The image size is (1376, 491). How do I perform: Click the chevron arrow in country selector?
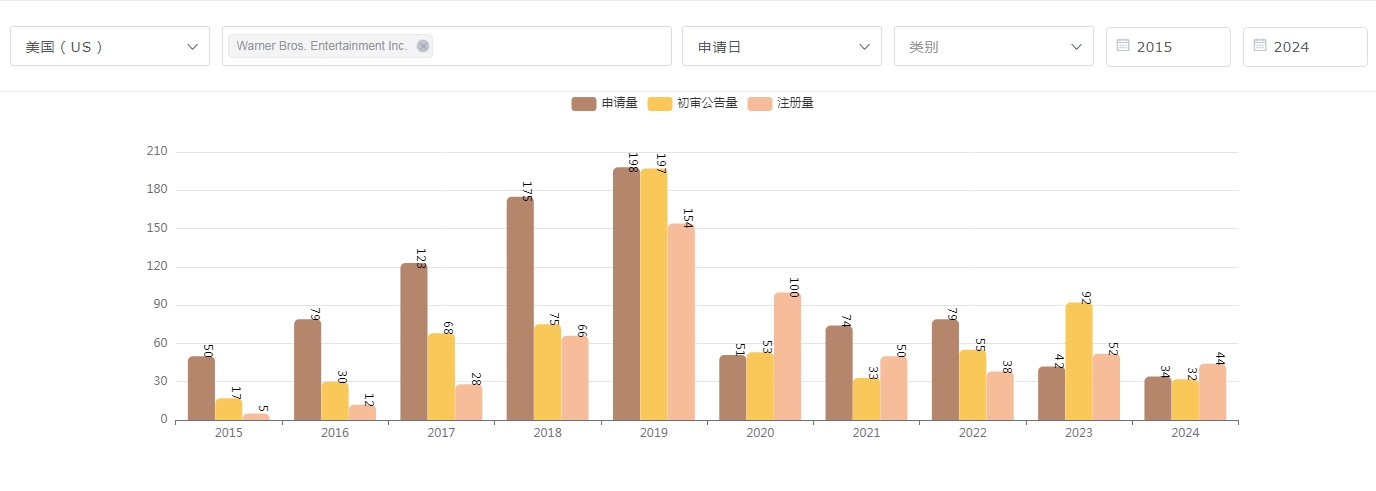(192, 47)
